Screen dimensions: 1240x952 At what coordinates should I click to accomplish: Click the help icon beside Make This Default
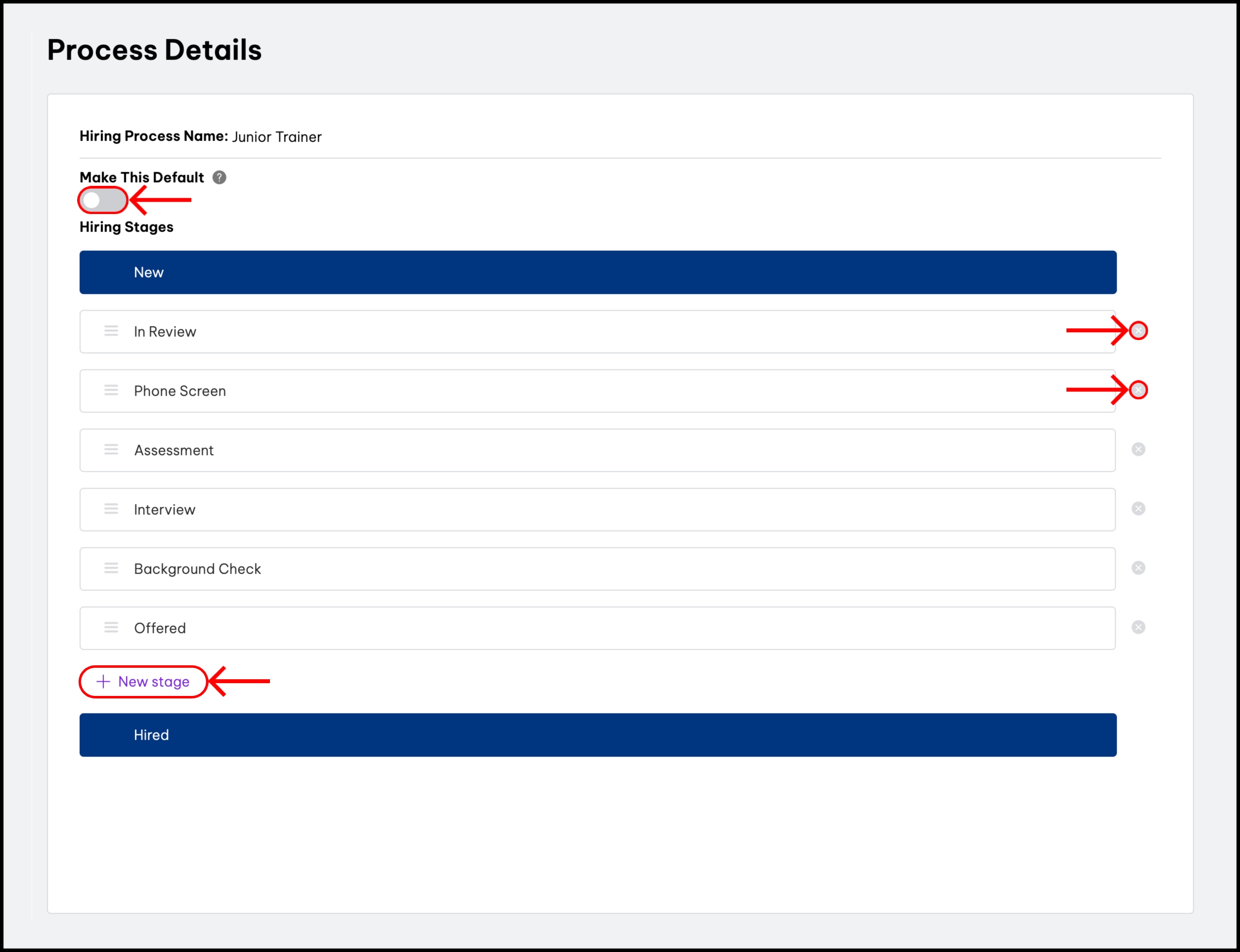pos(220,177)
